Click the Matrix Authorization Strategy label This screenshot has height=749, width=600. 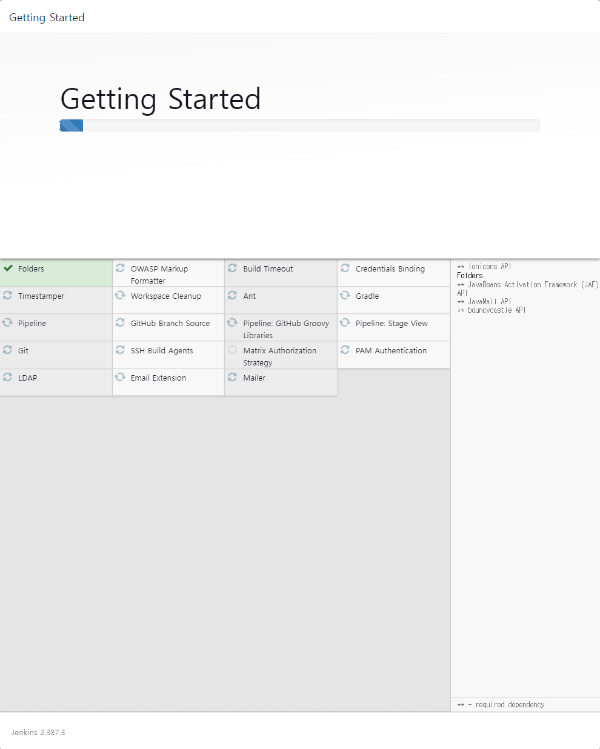point(279,356)
